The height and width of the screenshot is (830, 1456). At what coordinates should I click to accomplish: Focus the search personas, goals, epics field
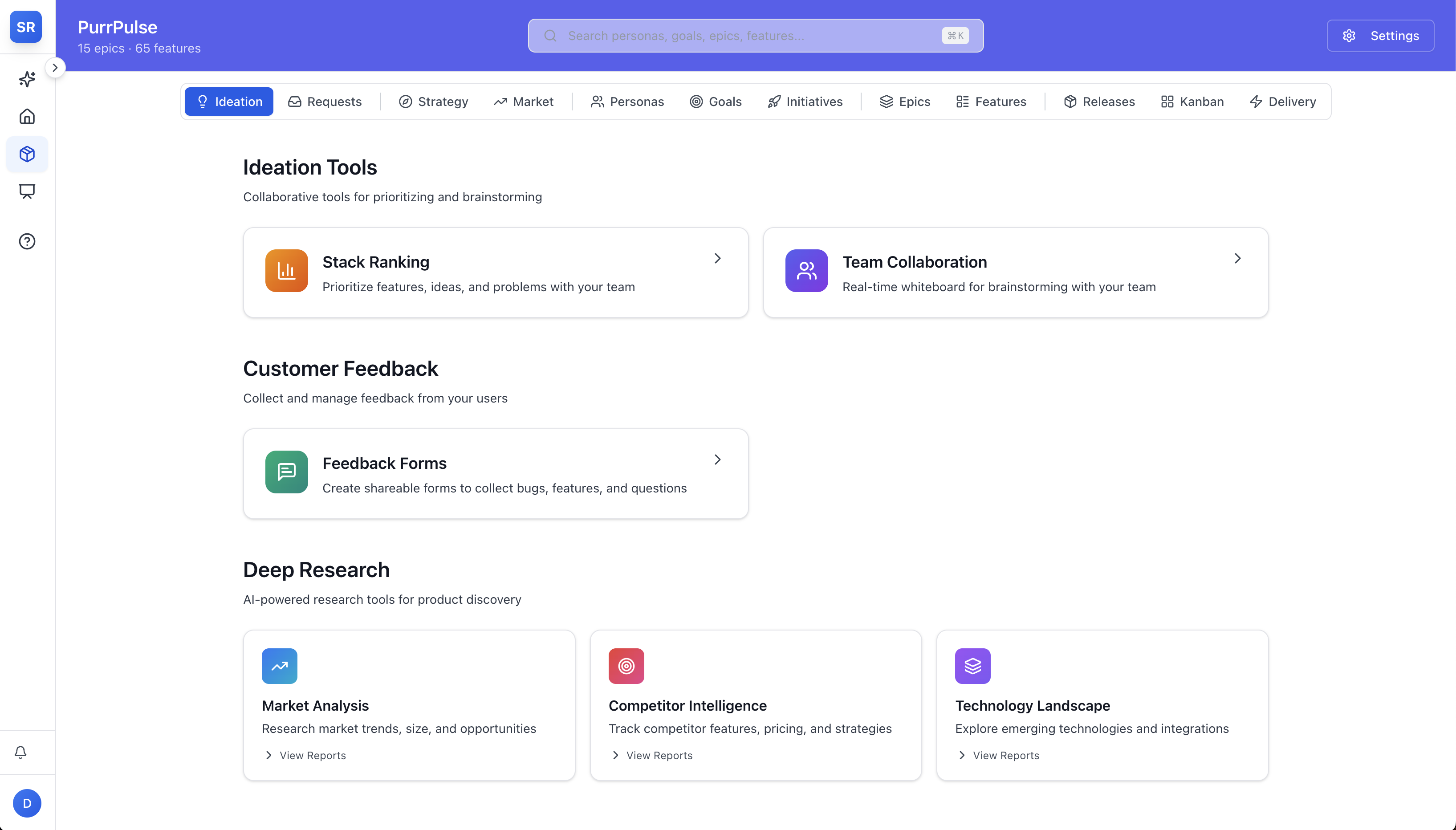[756, 36]
